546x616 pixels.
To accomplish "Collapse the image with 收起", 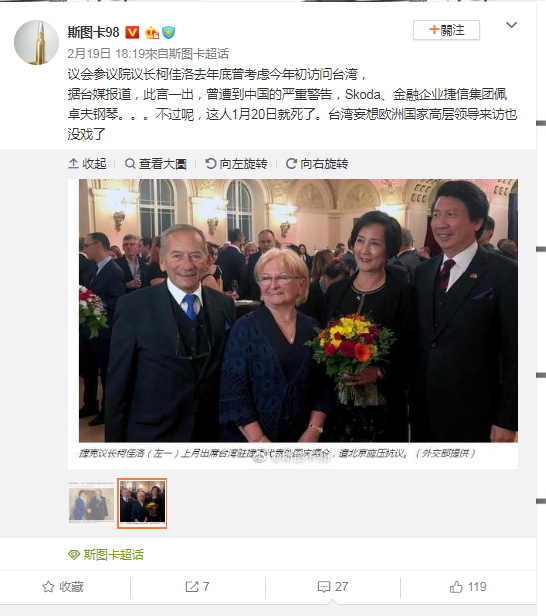I will (x=87, y=163).
